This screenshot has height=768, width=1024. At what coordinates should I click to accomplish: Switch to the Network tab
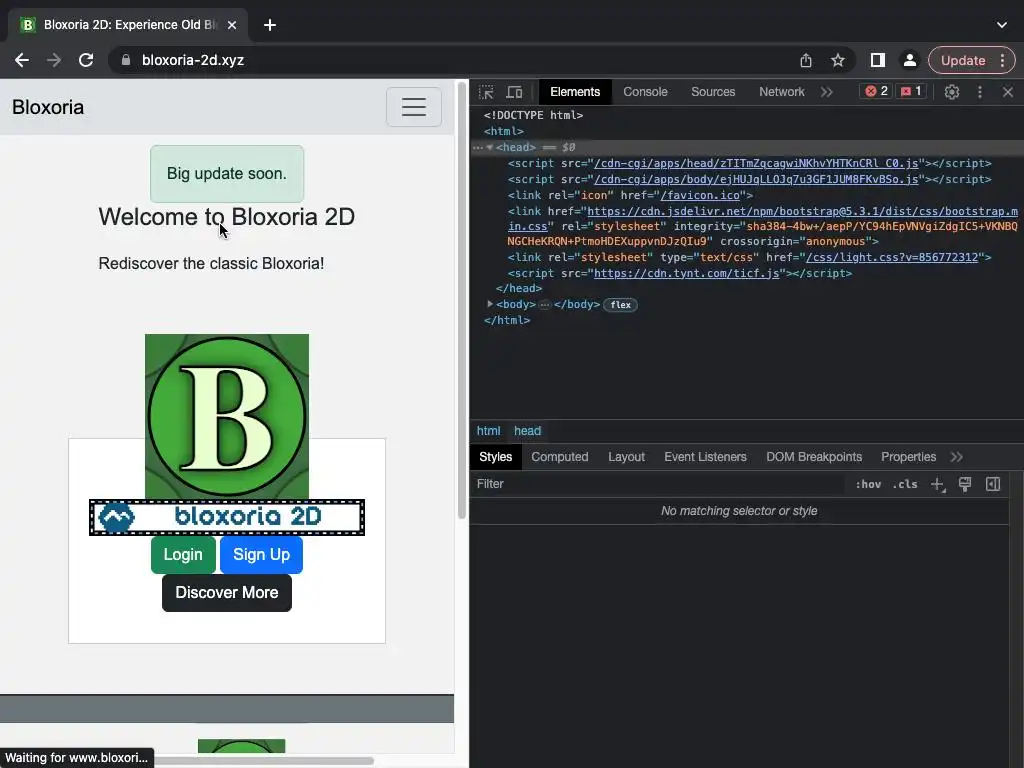pos(781,92)
